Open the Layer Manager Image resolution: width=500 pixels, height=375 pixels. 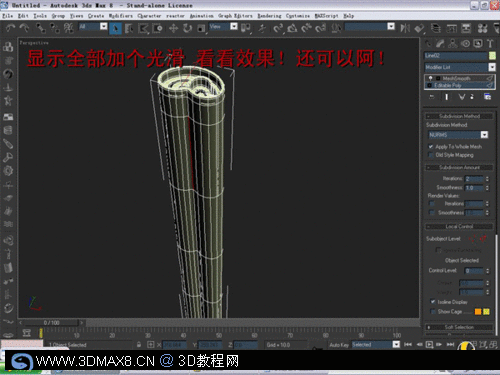(436, 28)
